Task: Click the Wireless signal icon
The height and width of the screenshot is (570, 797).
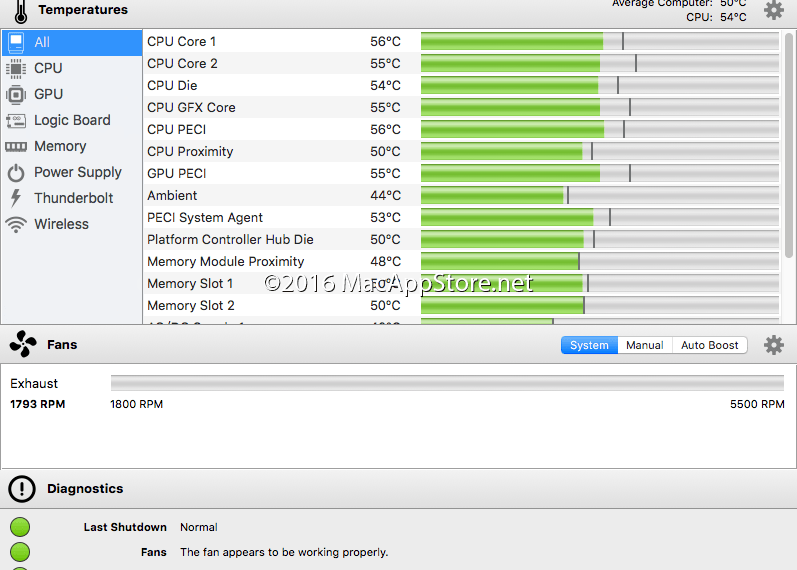Action: pyautogui.click(x=16, y=224)
